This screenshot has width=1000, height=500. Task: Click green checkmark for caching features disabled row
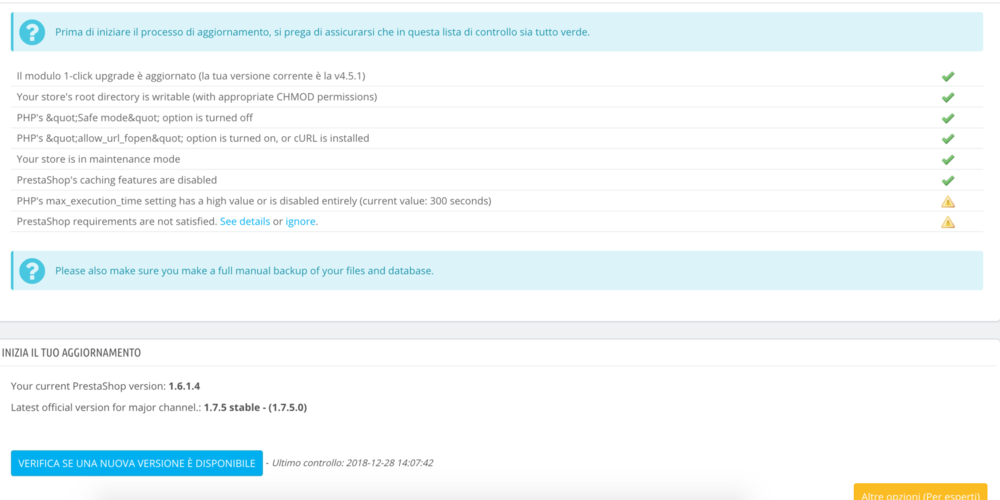point(948,180)
